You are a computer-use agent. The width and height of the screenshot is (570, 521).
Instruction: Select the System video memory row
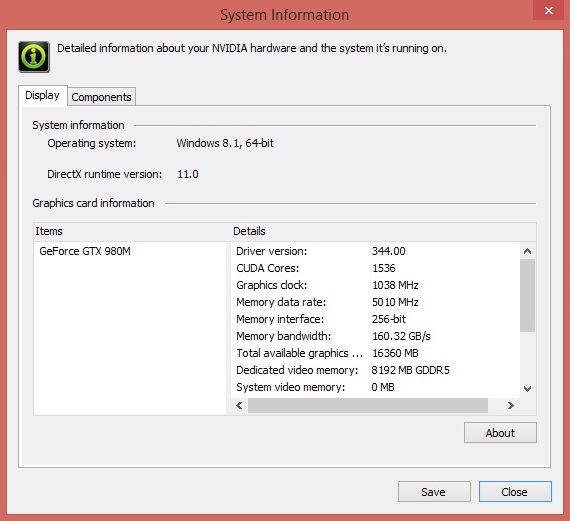pyautogui.click(x=375, y=387)
